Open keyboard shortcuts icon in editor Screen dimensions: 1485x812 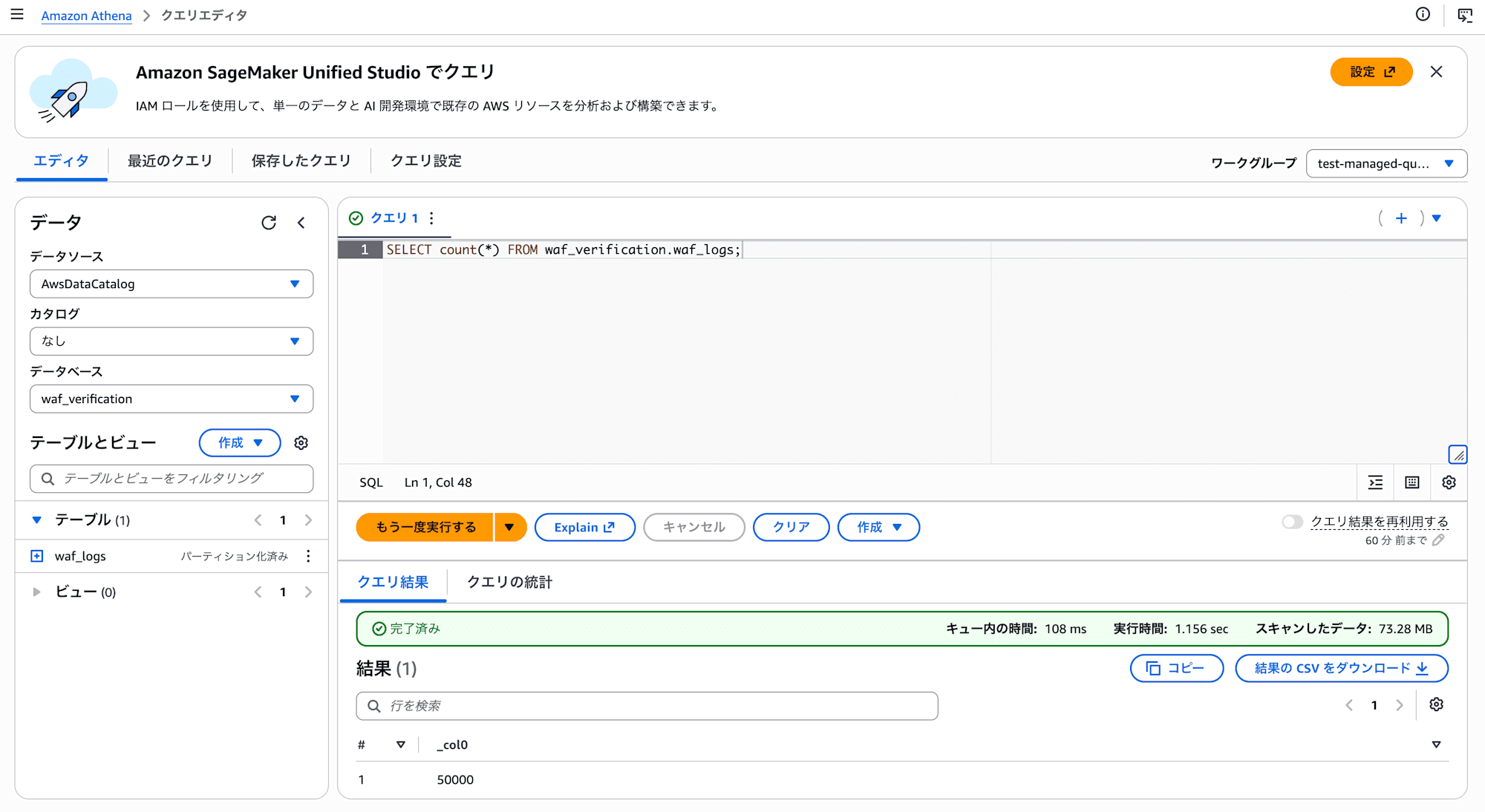click(x=1412, y=482)
